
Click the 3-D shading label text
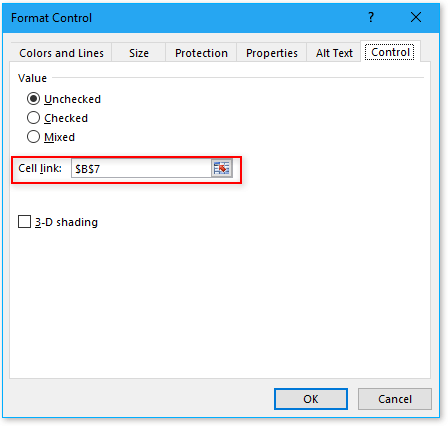click(x=67, y=222)
